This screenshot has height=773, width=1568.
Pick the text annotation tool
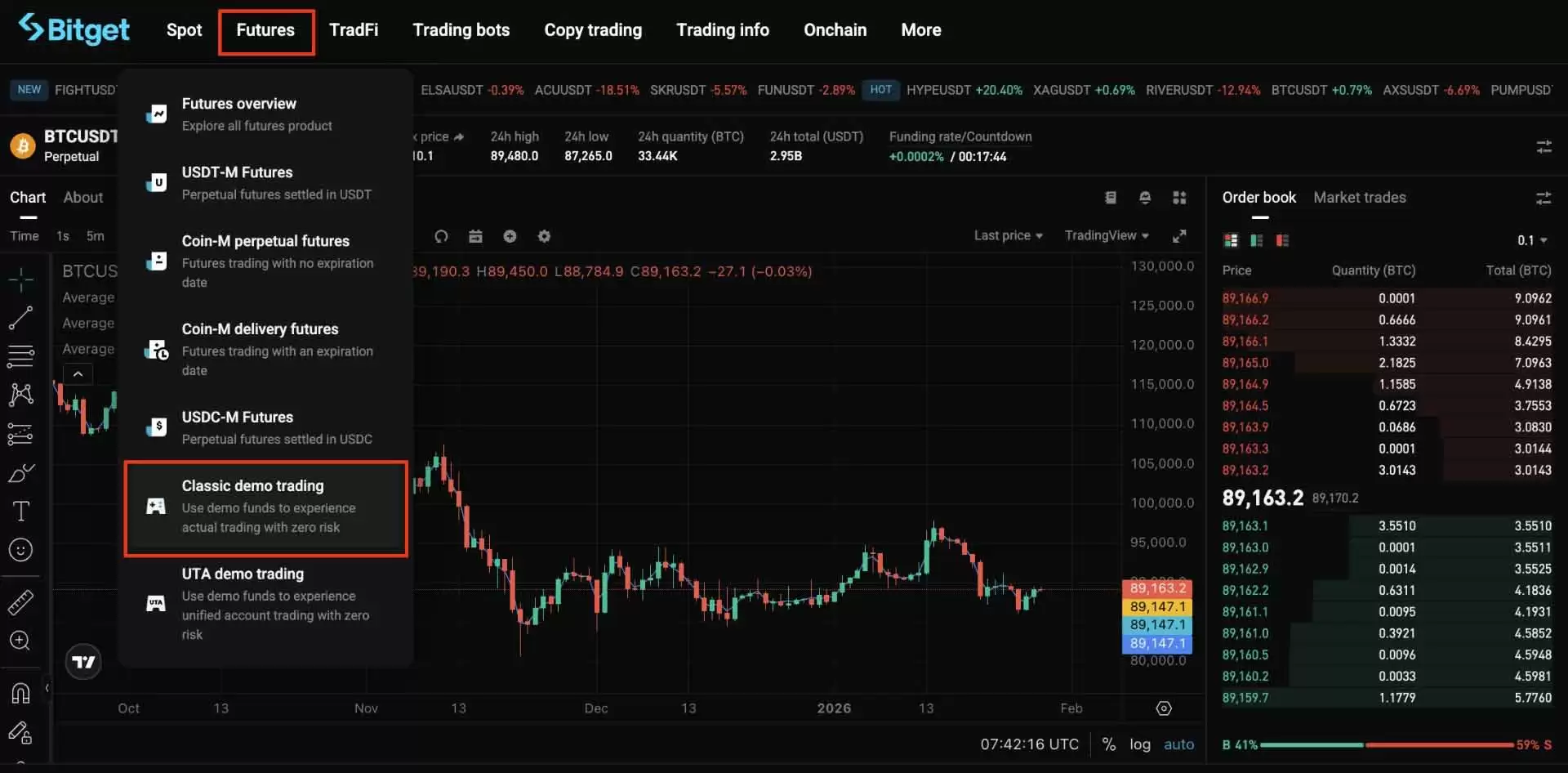click(20, 512)
